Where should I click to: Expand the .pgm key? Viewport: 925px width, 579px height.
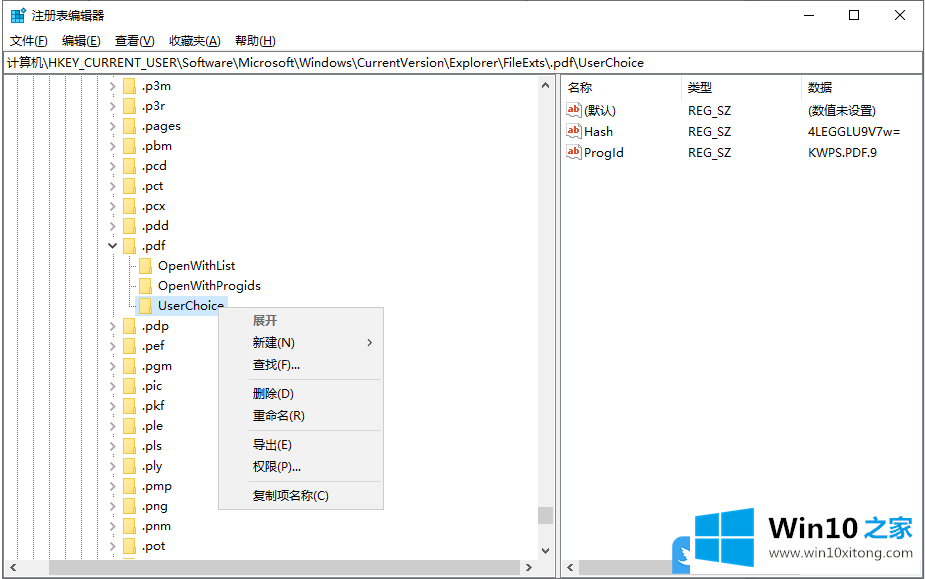(113, 367)
